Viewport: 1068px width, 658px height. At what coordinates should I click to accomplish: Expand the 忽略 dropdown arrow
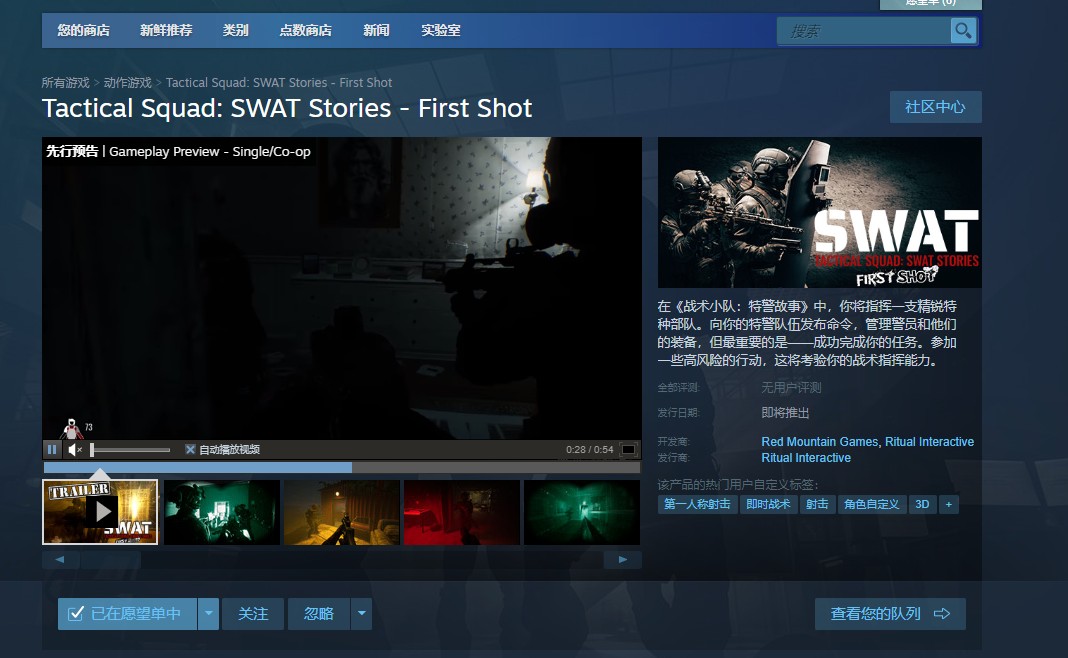[x=362, y=614]
